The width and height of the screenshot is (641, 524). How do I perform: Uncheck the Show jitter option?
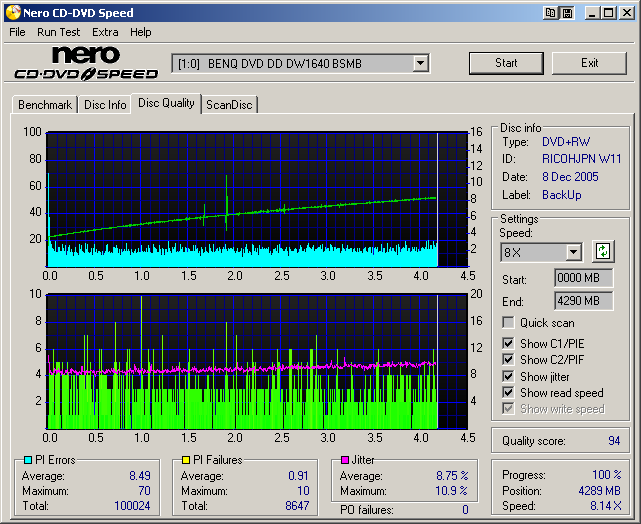(508, 377)
